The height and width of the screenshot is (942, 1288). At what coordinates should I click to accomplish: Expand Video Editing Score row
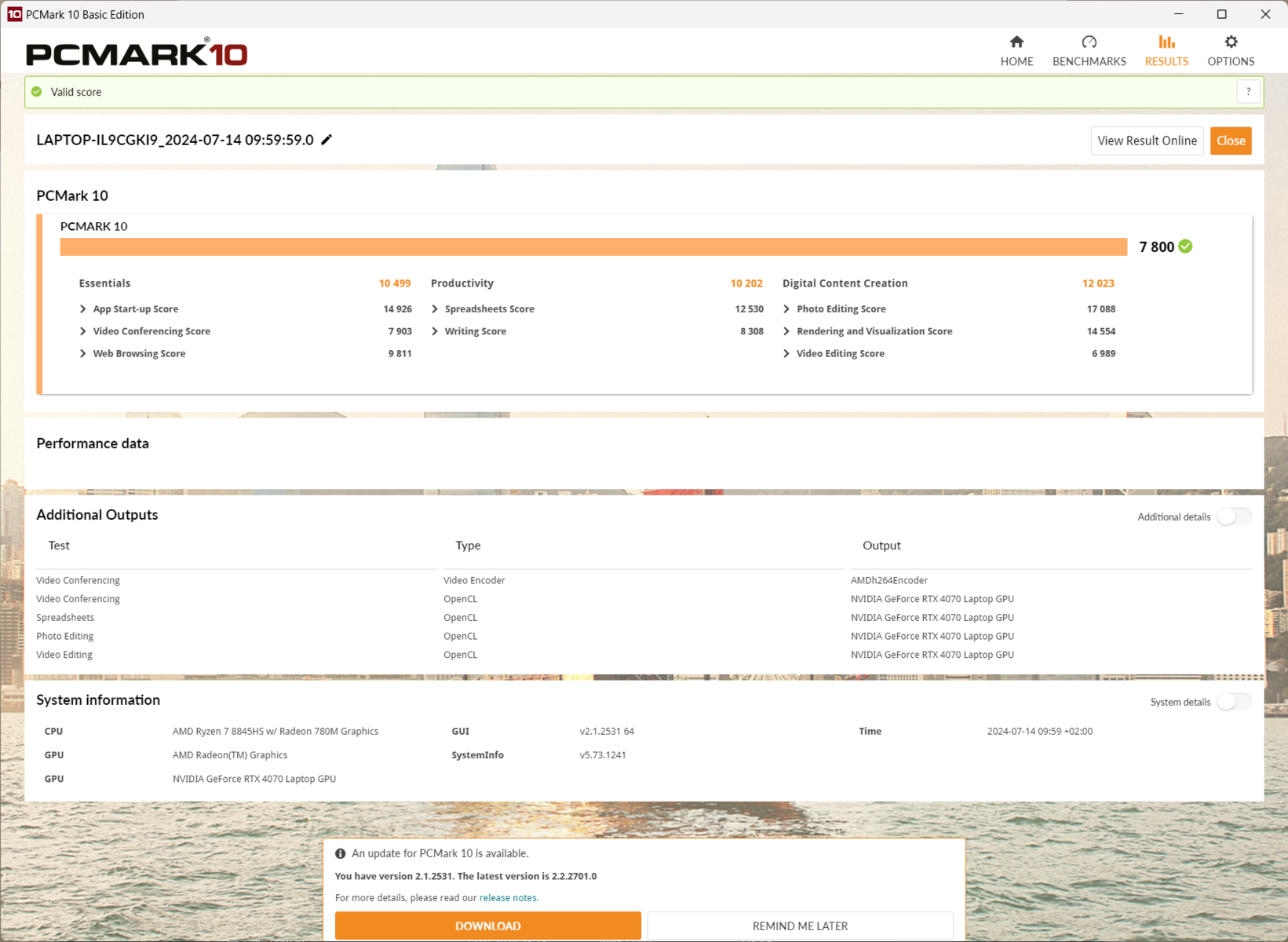786,354
